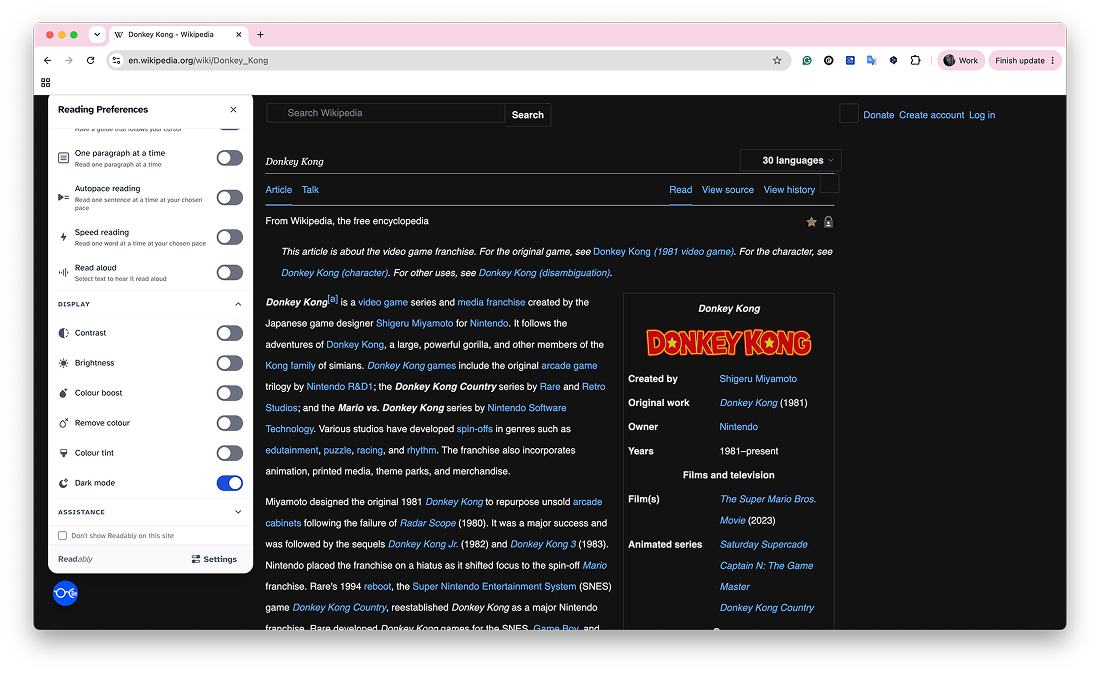The height and width of the screenshot is (674, 1100).
Task: Click the Colour boost icon
Action: (x=63, y=393)
